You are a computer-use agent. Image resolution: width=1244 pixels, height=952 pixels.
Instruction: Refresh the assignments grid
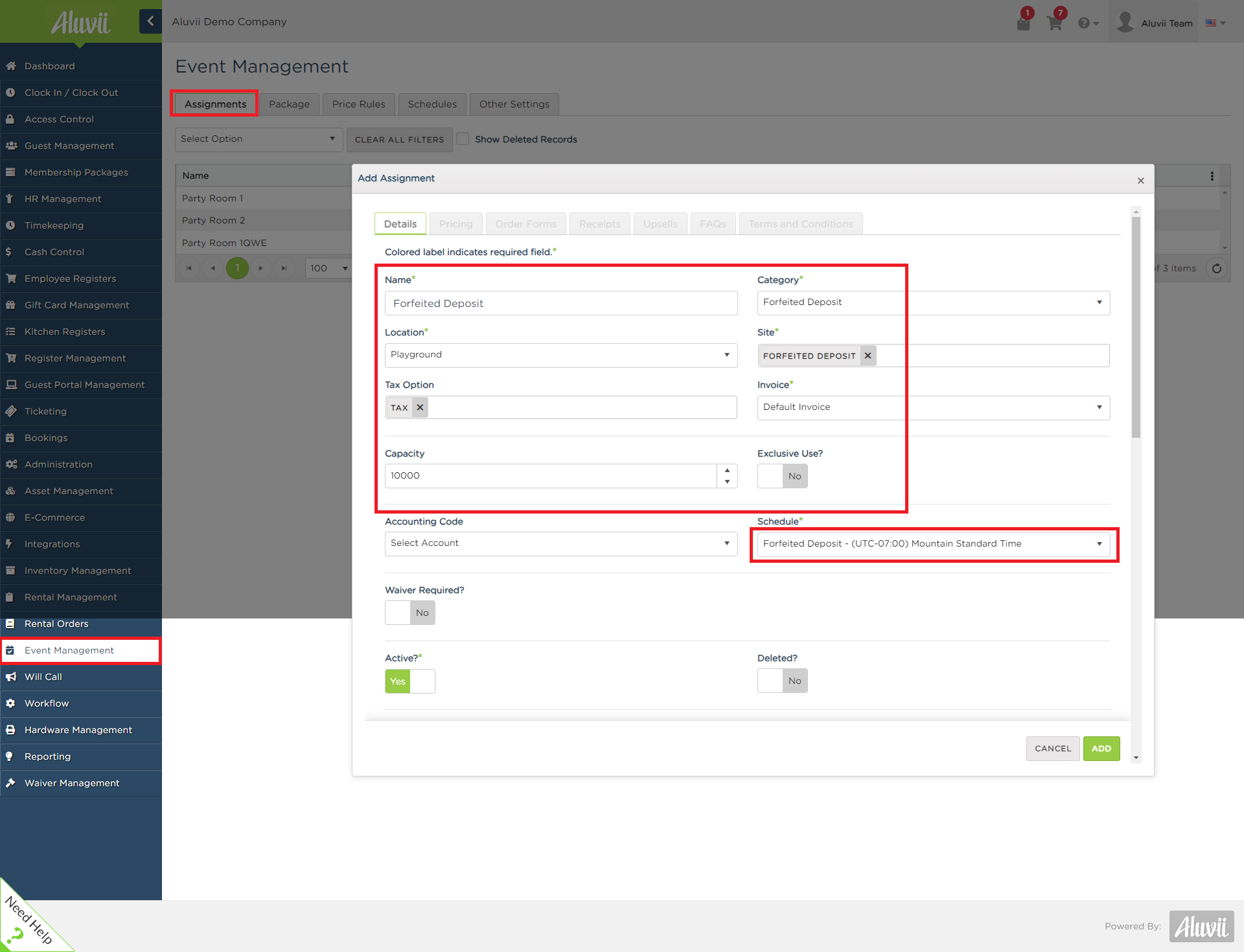[1217, 268]
